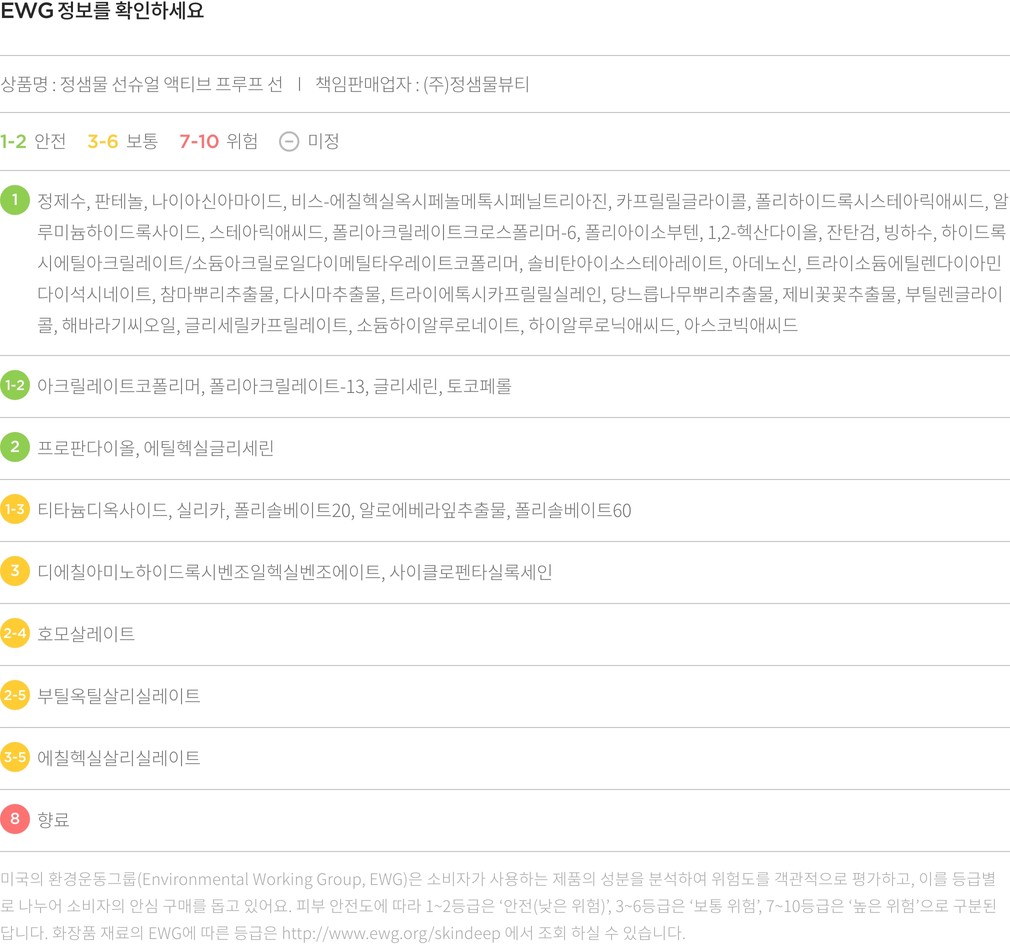Click the 미정 undetermined circle icon
Screen dimensions: 1010x951
(x=289, y=141)
